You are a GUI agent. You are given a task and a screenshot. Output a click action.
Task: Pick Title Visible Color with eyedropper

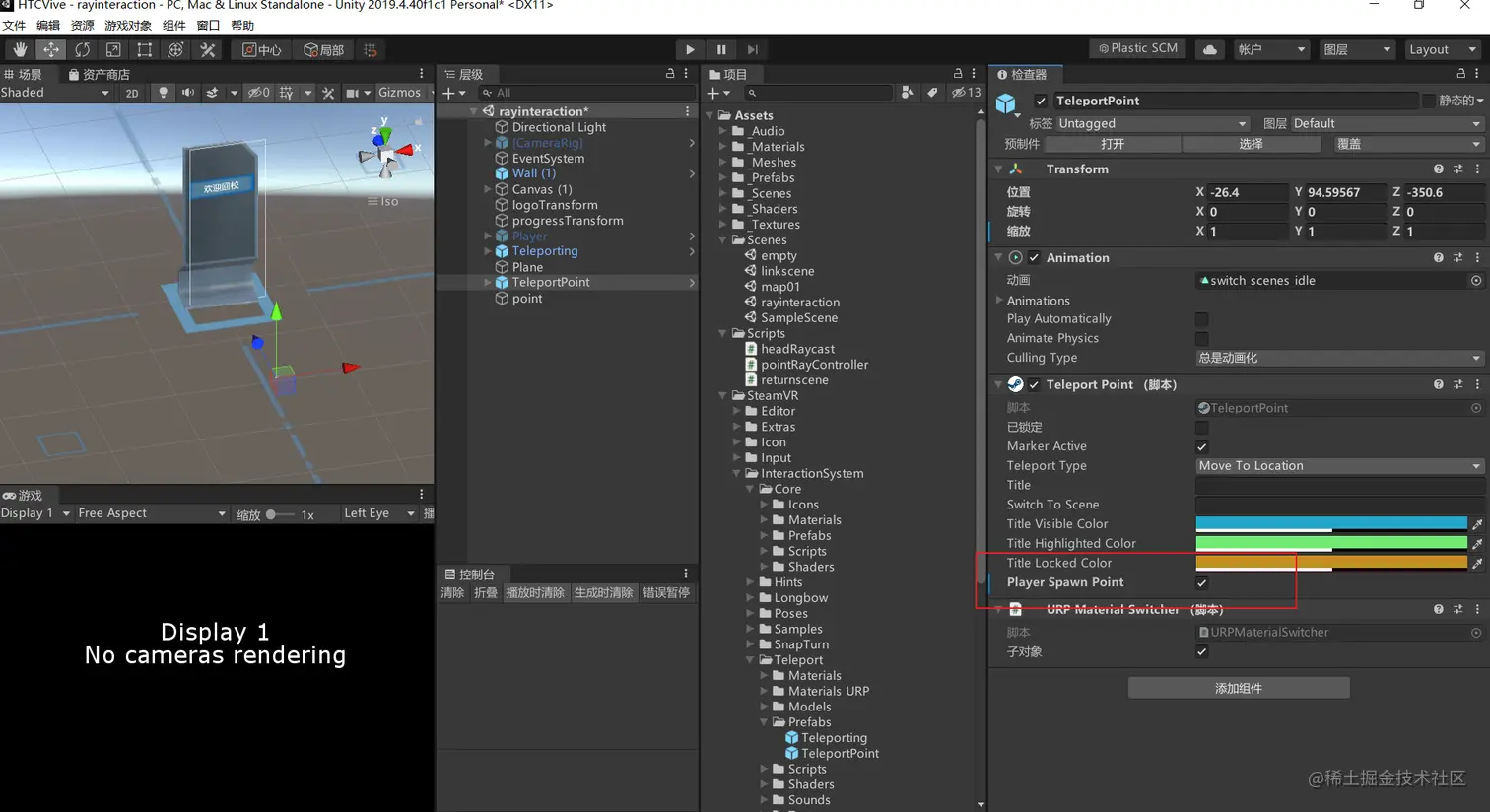pos(1477,524)
